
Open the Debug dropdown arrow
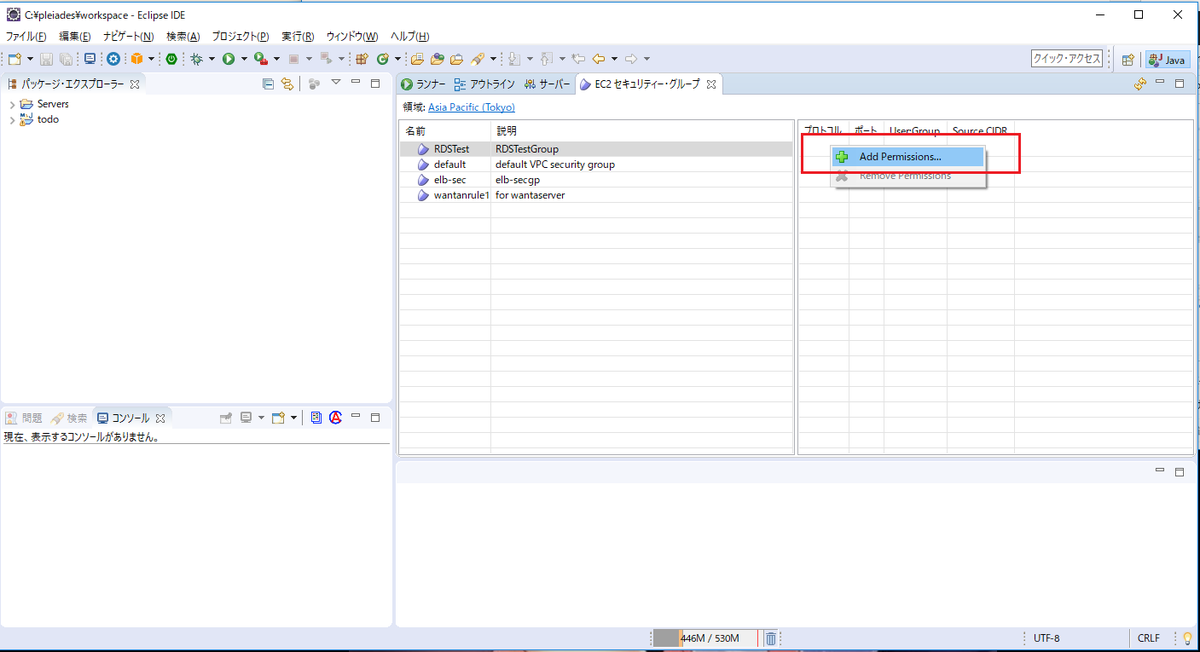[x=212, y=59]
